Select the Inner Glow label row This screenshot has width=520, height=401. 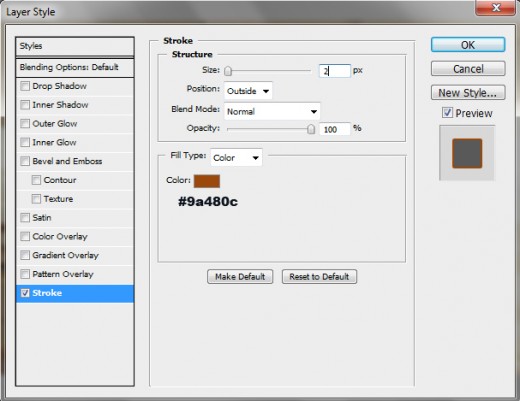click(x=54, y=142)
